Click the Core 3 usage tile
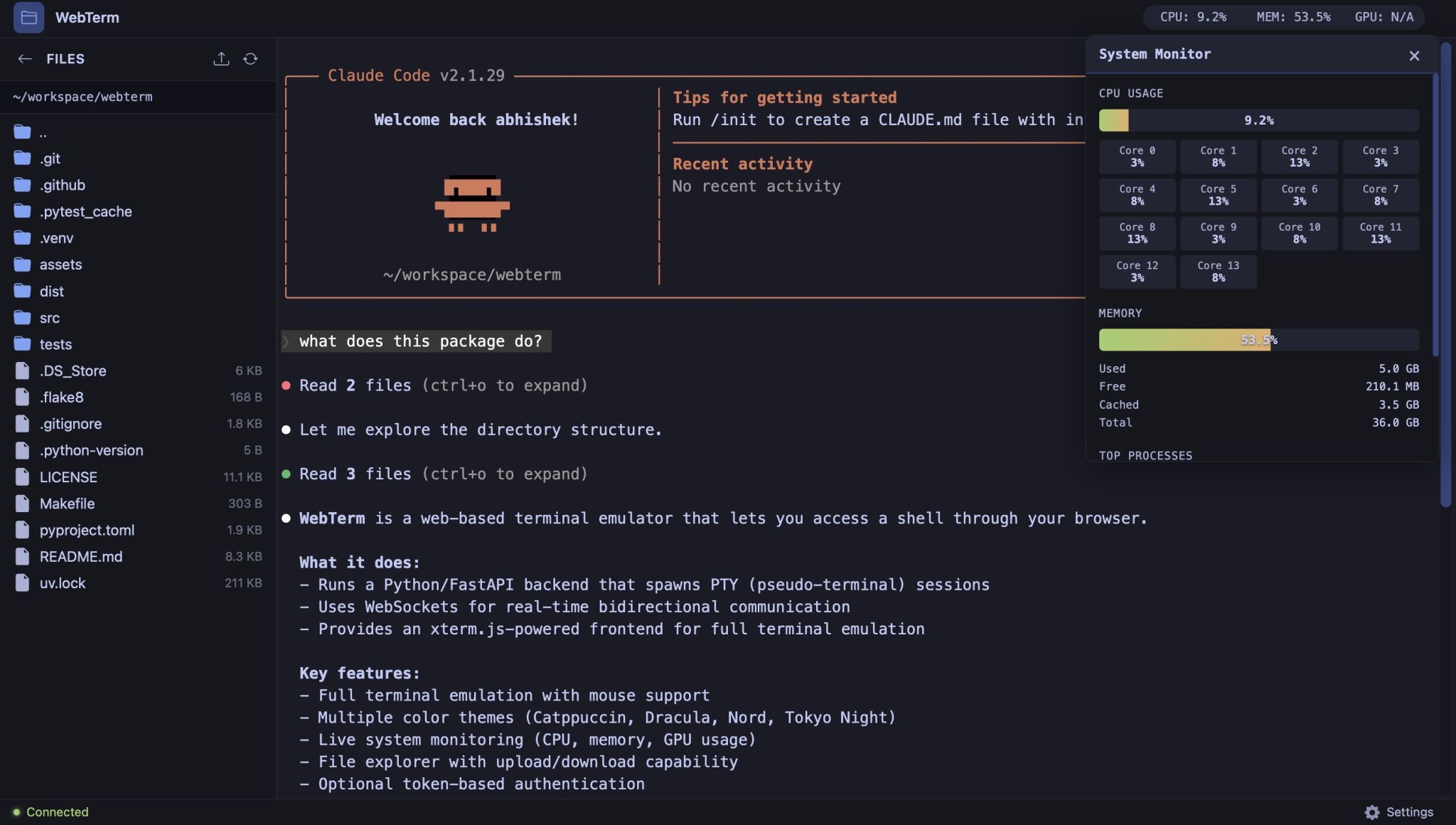Image resolution: width=1456 pixels, height=825 pixels. (1380, 156)
